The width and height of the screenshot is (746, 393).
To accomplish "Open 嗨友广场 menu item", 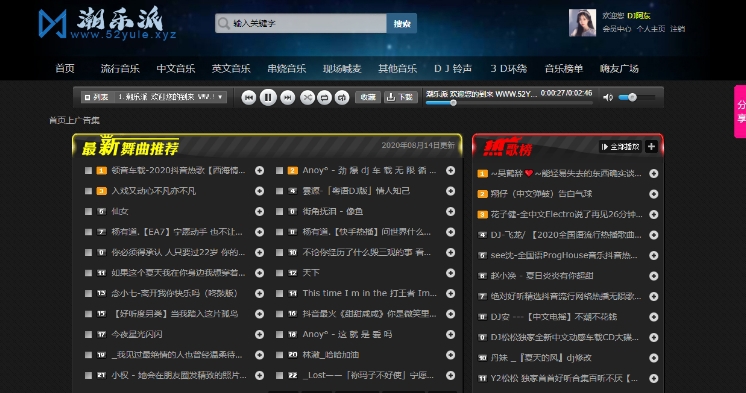I will click(619, 69).
